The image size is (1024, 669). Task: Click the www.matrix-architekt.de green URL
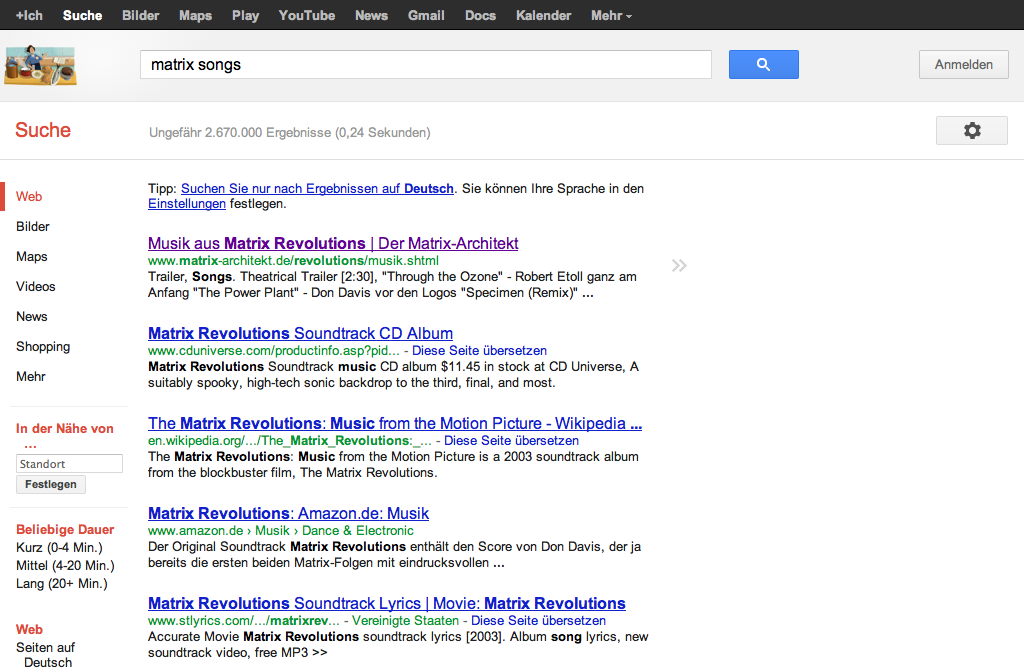(293, 261)
